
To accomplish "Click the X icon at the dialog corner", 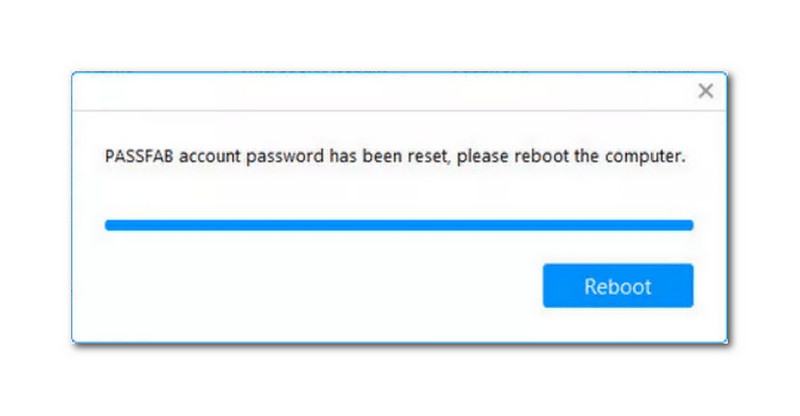I will 705,91.
